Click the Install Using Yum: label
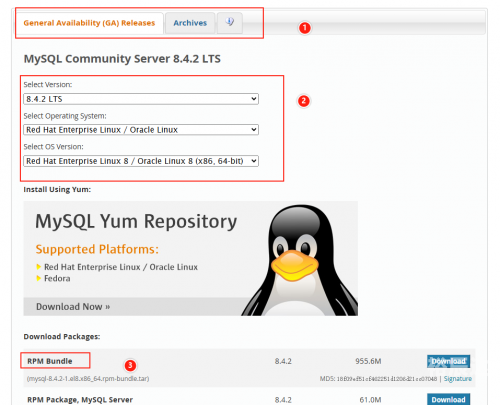This screenshot has width=500, height=405. [57, 189]
